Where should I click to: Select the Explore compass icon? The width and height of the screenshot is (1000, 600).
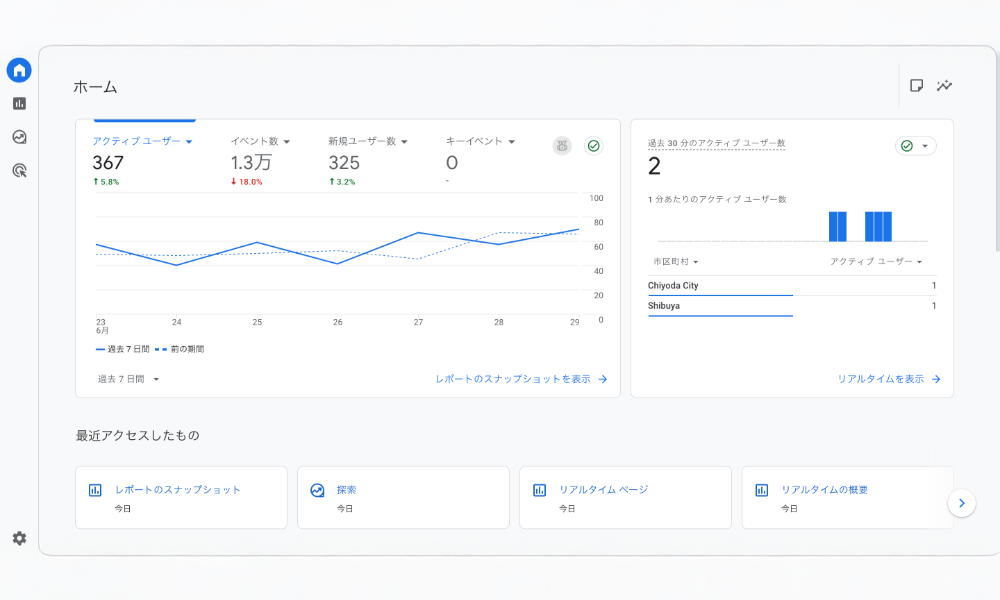click(x=18, y=137)
